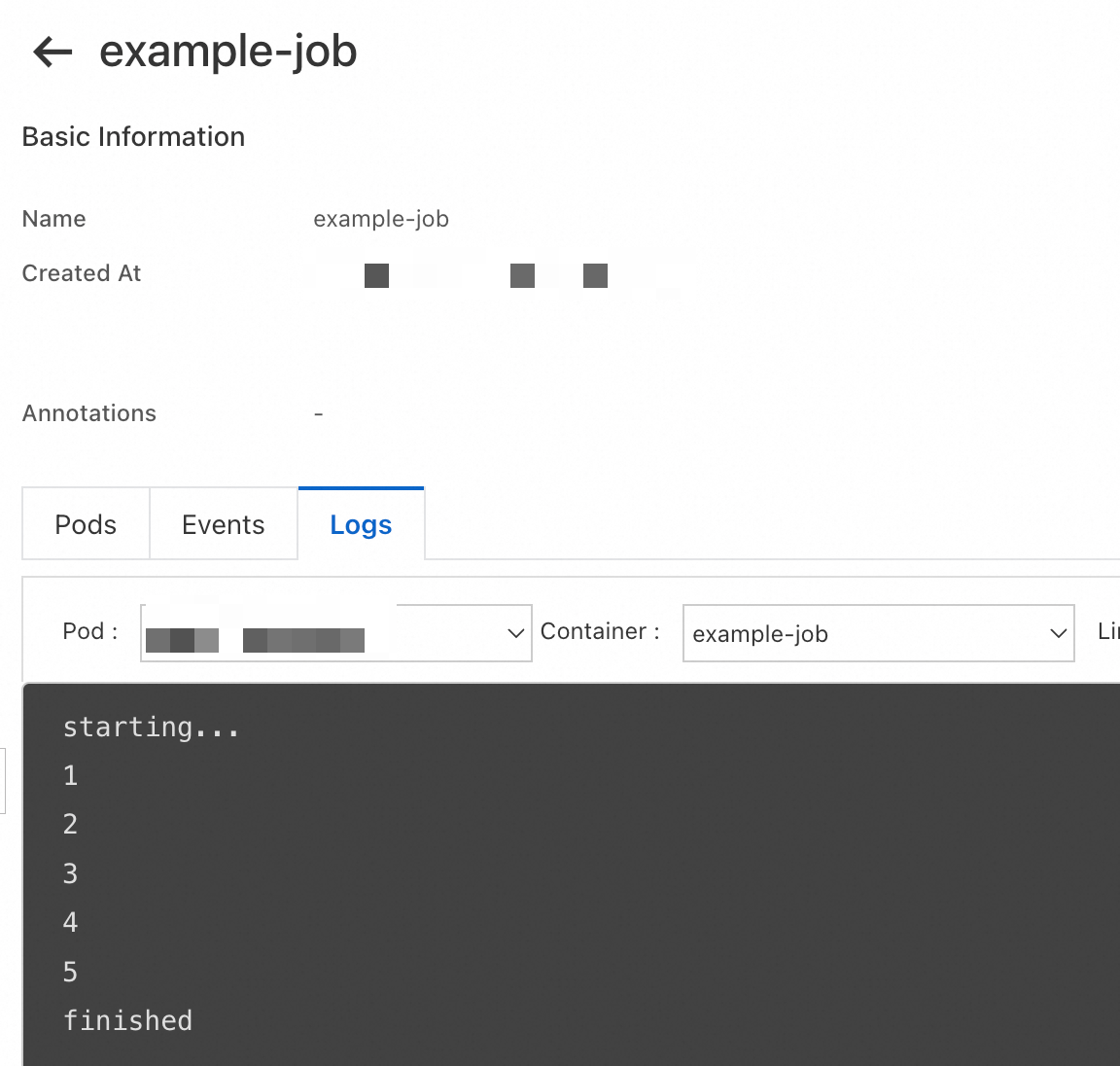Click log output line '3'
Image resolution: width=1120 pixels, height=1066 pixels.
pyautogui.click(x=70, y=873)
